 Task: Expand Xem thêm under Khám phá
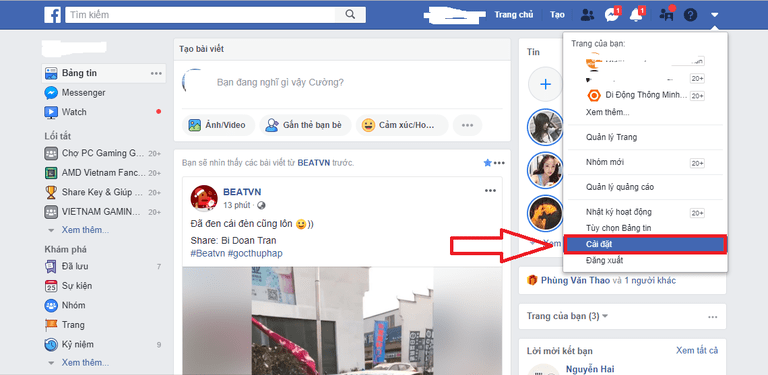(85, 363)
